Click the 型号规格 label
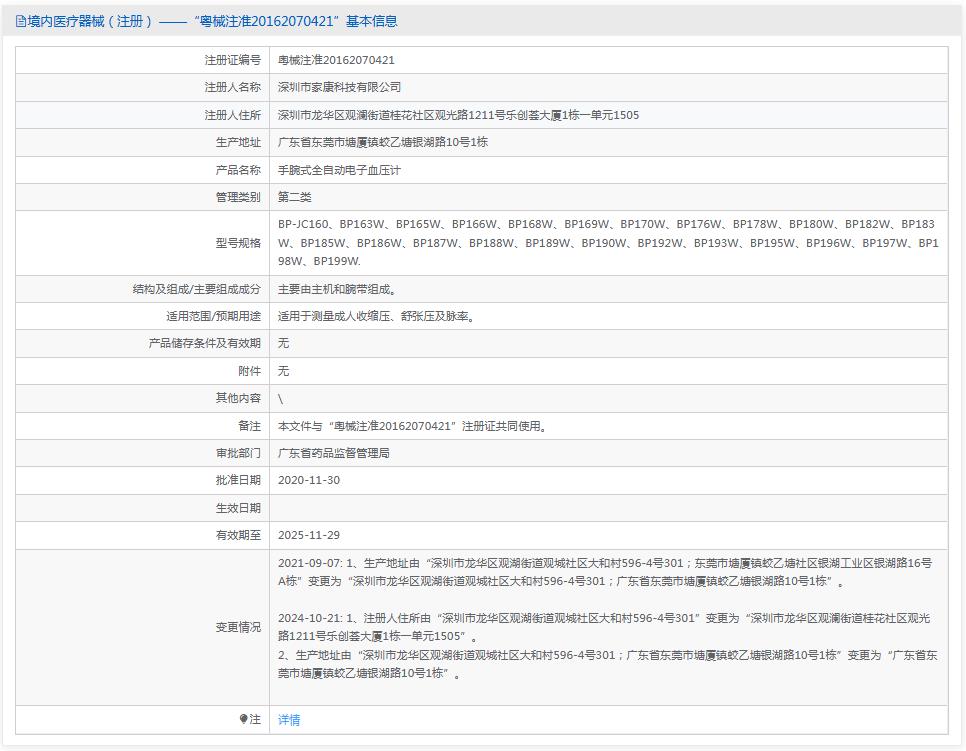Viewport: 966px width, 751px height. [x=238, y=243]
